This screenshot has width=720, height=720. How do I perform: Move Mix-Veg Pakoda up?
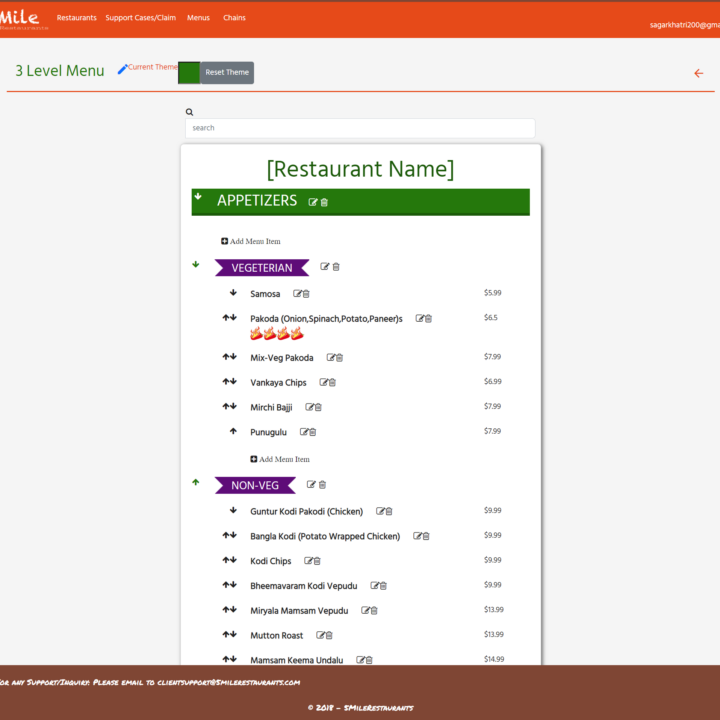[226, 356]
